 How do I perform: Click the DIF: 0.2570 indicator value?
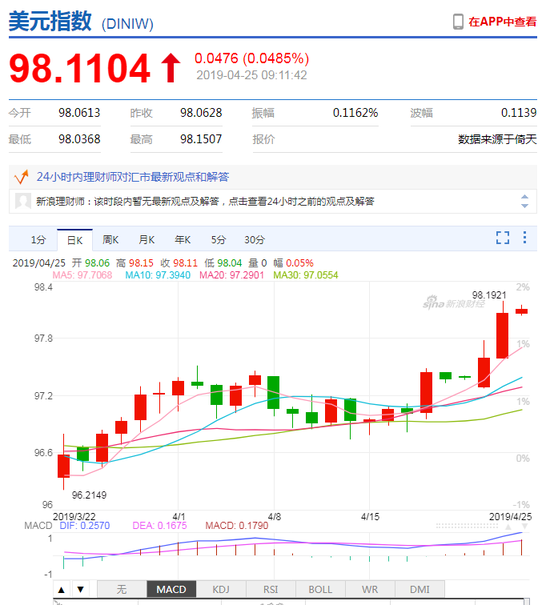pos(85,526)
